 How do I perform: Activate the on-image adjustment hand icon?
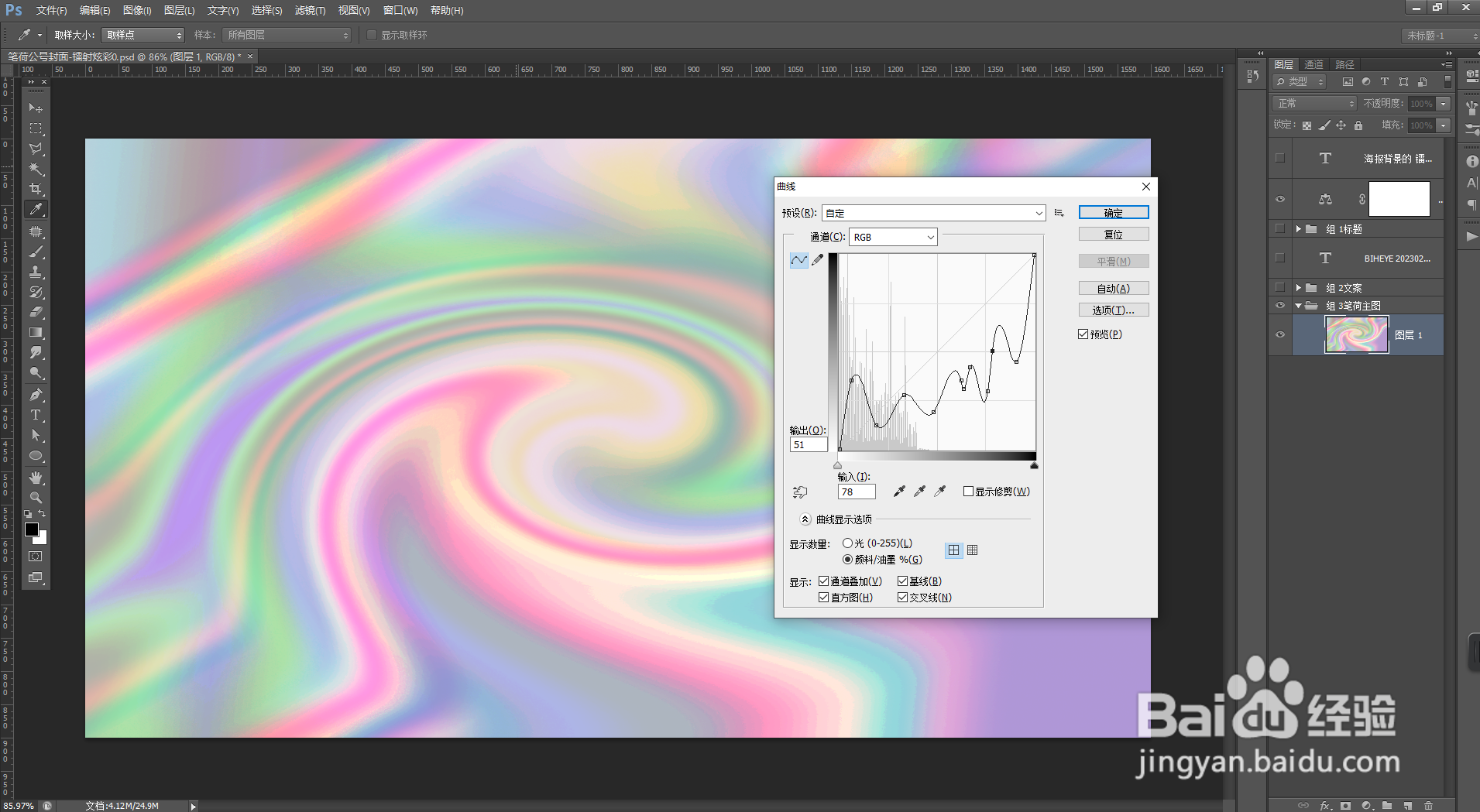coord(800,492)
